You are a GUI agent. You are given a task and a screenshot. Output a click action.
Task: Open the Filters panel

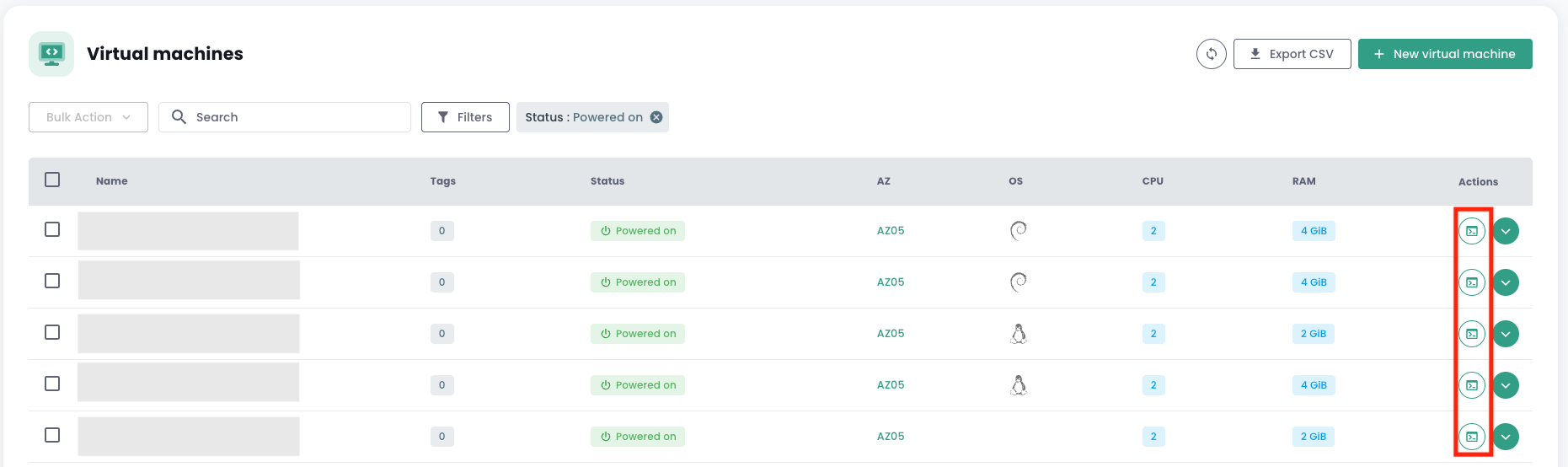tap(465, 117)
